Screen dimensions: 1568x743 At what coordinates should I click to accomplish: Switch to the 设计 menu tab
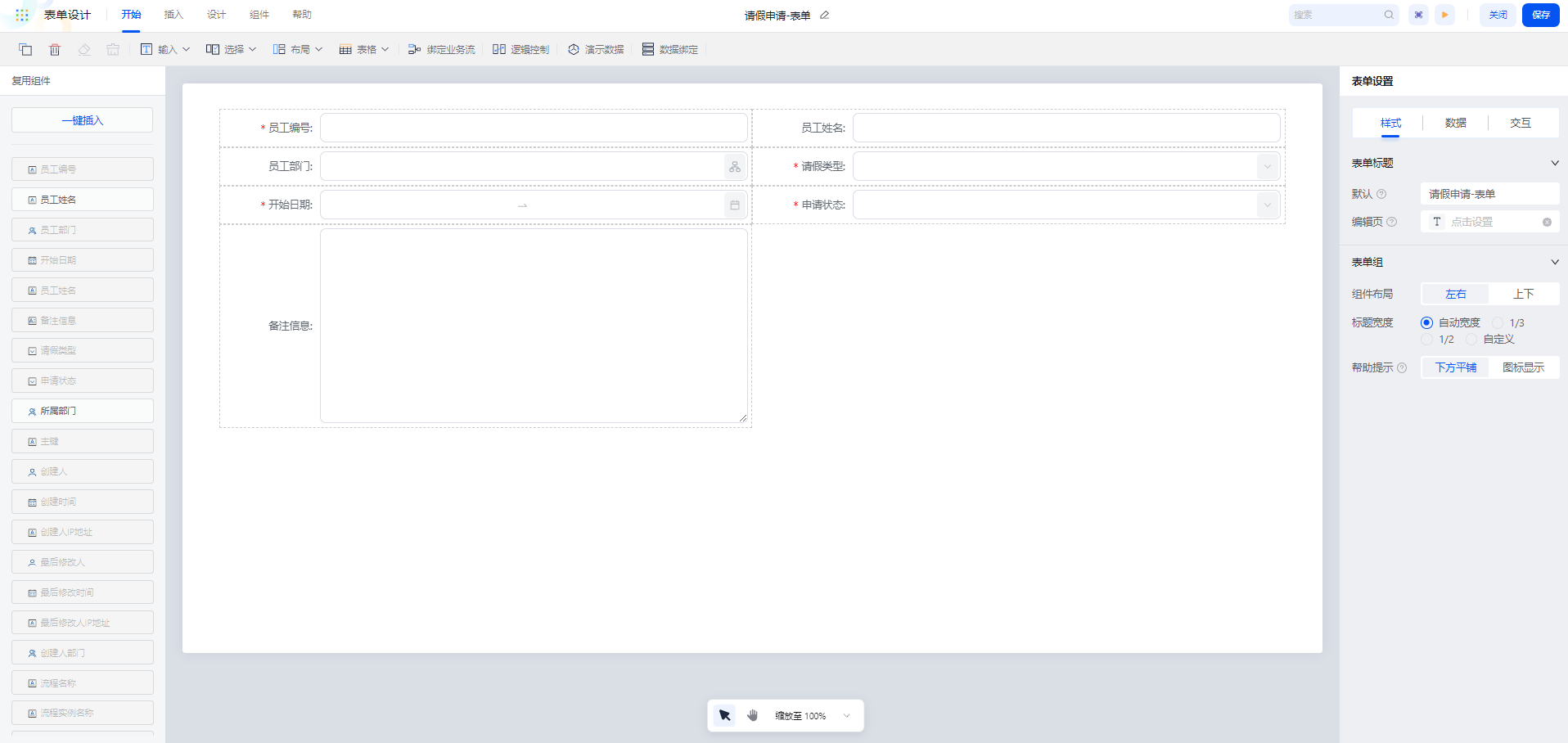(x=216, y=15)
